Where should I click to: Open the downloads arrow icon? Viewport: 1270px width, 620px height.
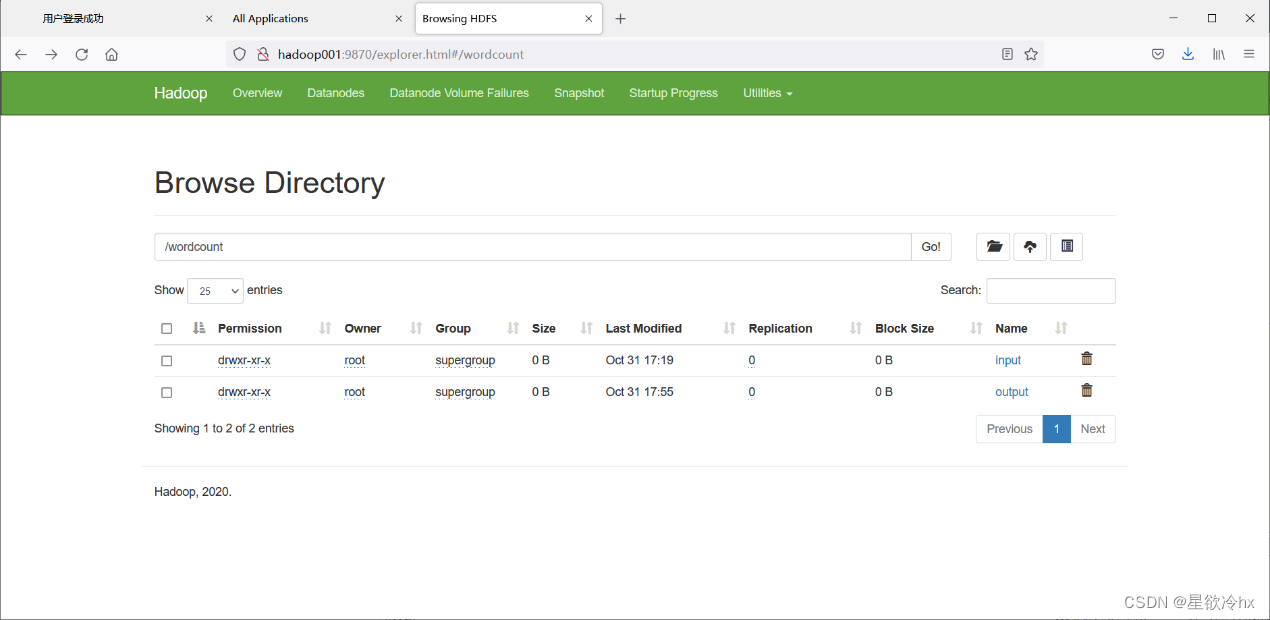[1188, 54]
